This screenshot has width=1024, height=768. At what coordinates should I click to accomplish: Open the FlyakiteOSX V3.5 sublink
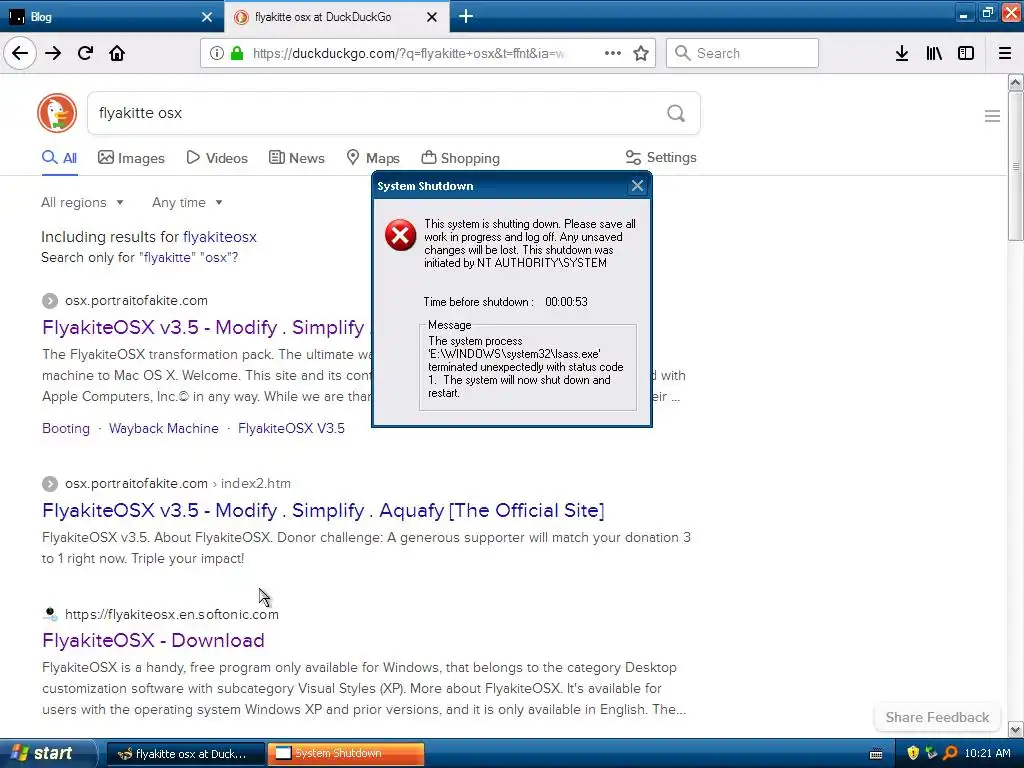tap(291, 428)
